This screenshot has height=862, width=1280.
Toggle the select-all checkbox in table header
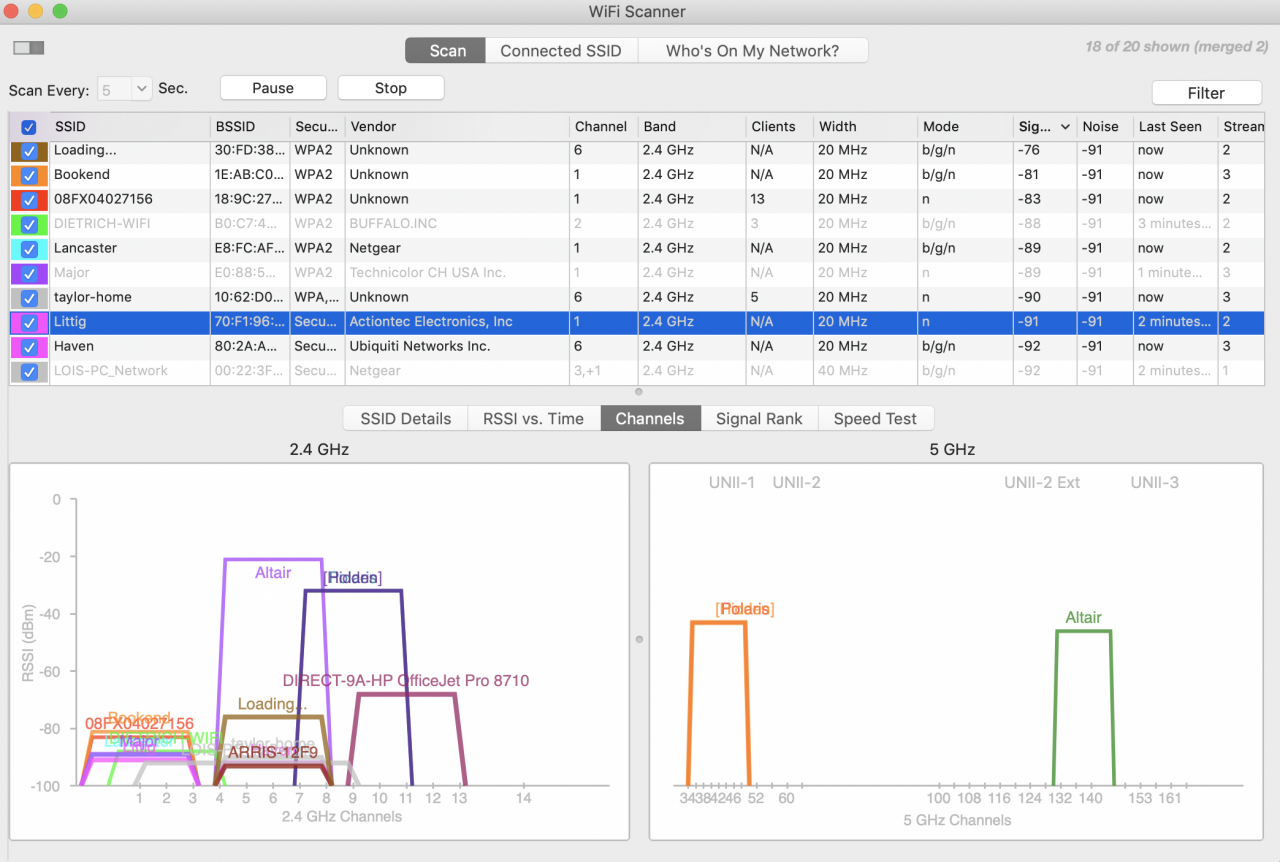tap(29, 127)
